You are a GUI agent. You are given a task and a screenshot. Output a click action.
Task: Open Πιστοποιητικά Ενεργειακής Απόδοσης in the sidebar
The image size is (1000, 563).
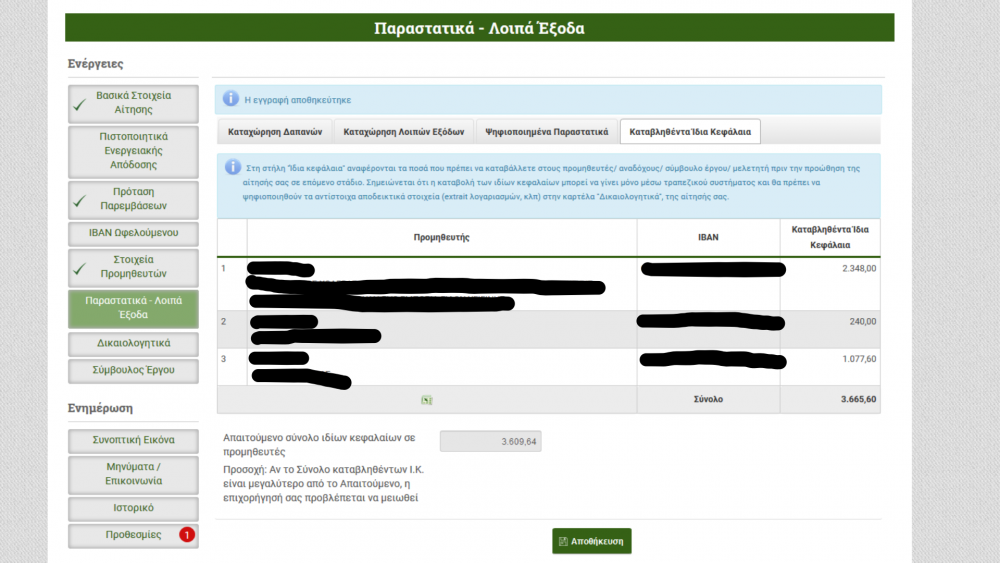pos(133,150)
